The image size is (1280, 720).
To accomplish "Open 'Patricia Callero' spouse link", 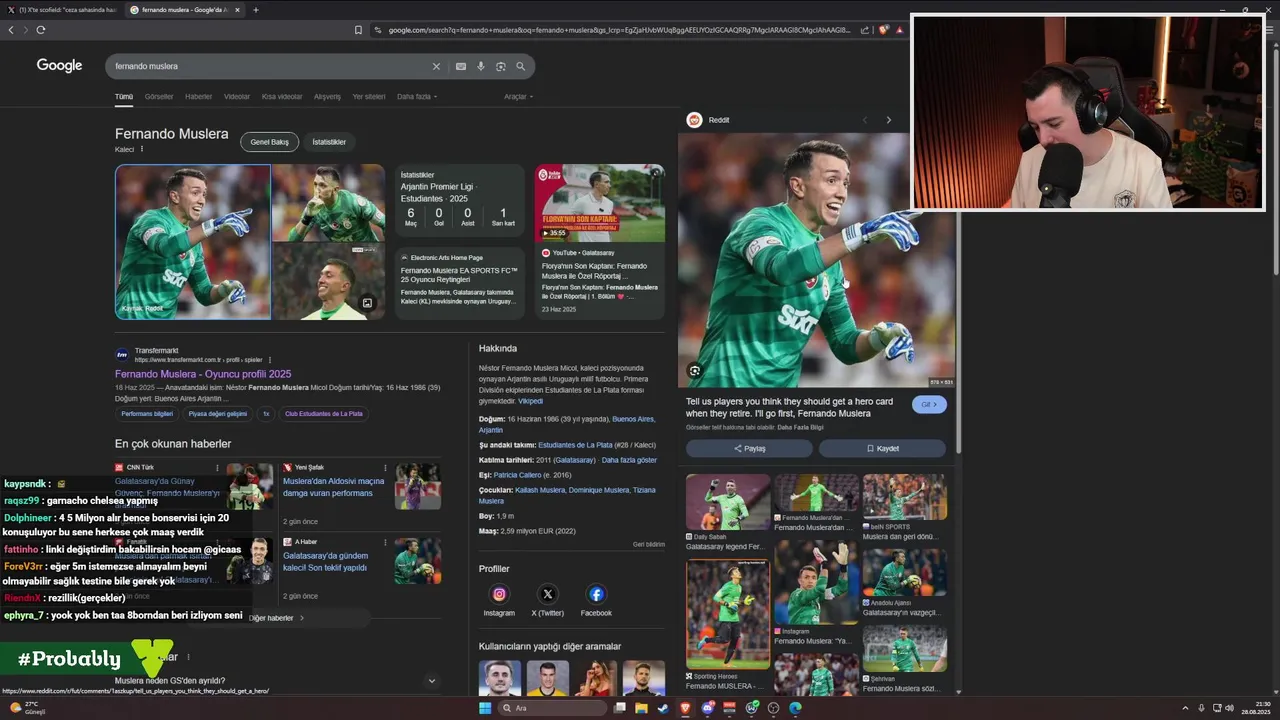I will (517, 475).
